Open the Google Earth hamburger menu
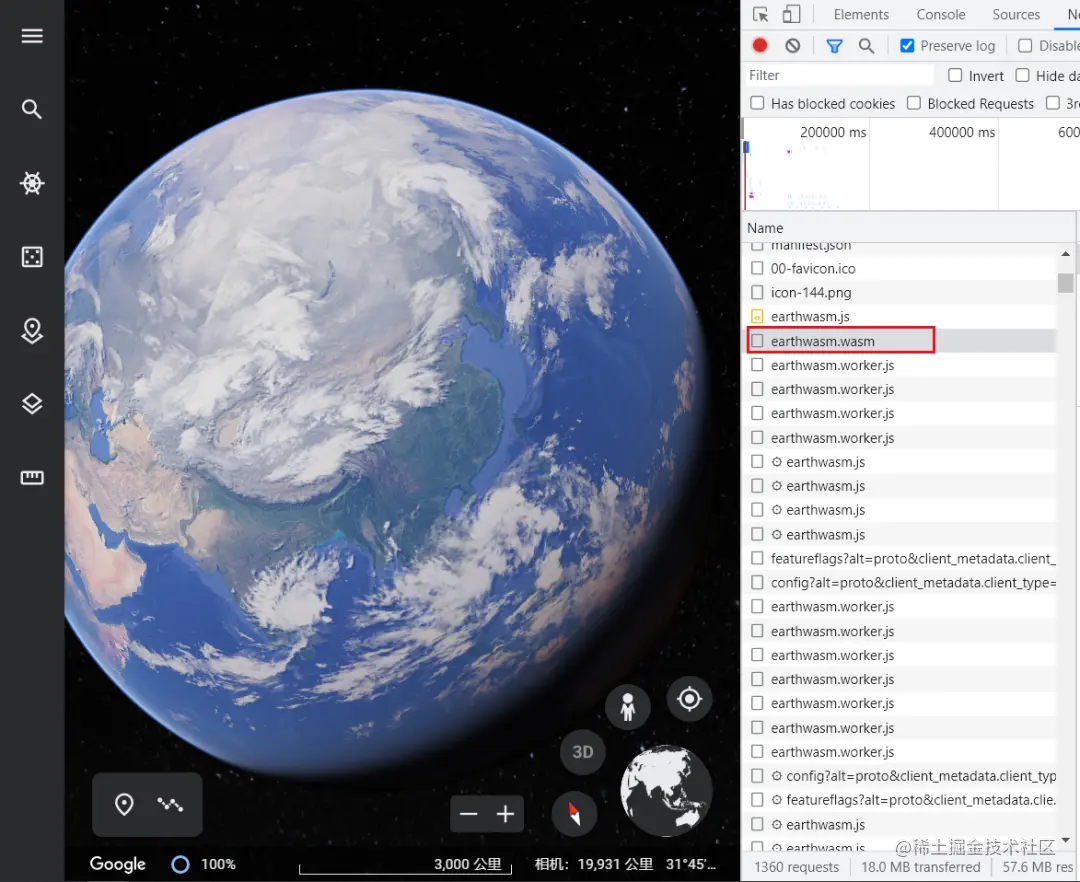 coord(32,36)
